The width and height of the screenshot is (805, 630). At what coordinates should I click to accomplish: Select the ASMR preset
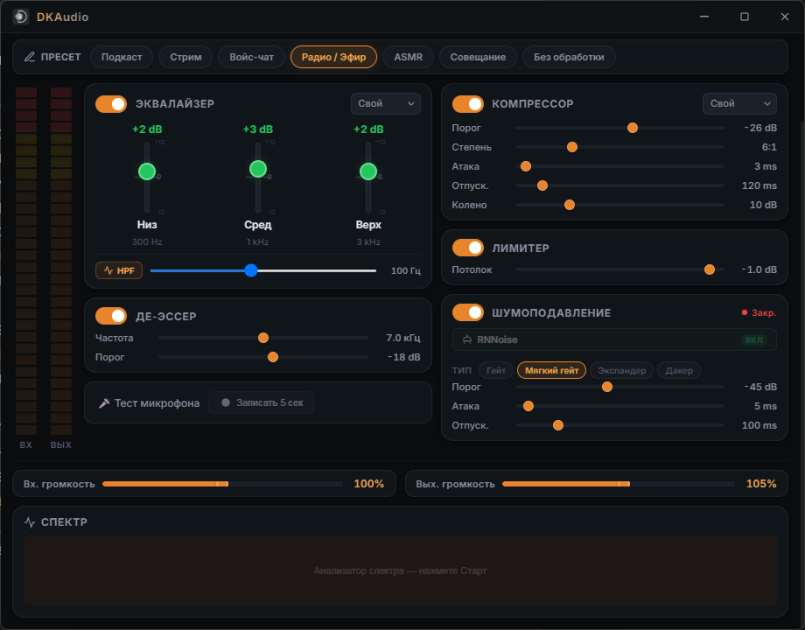point(408,57)
